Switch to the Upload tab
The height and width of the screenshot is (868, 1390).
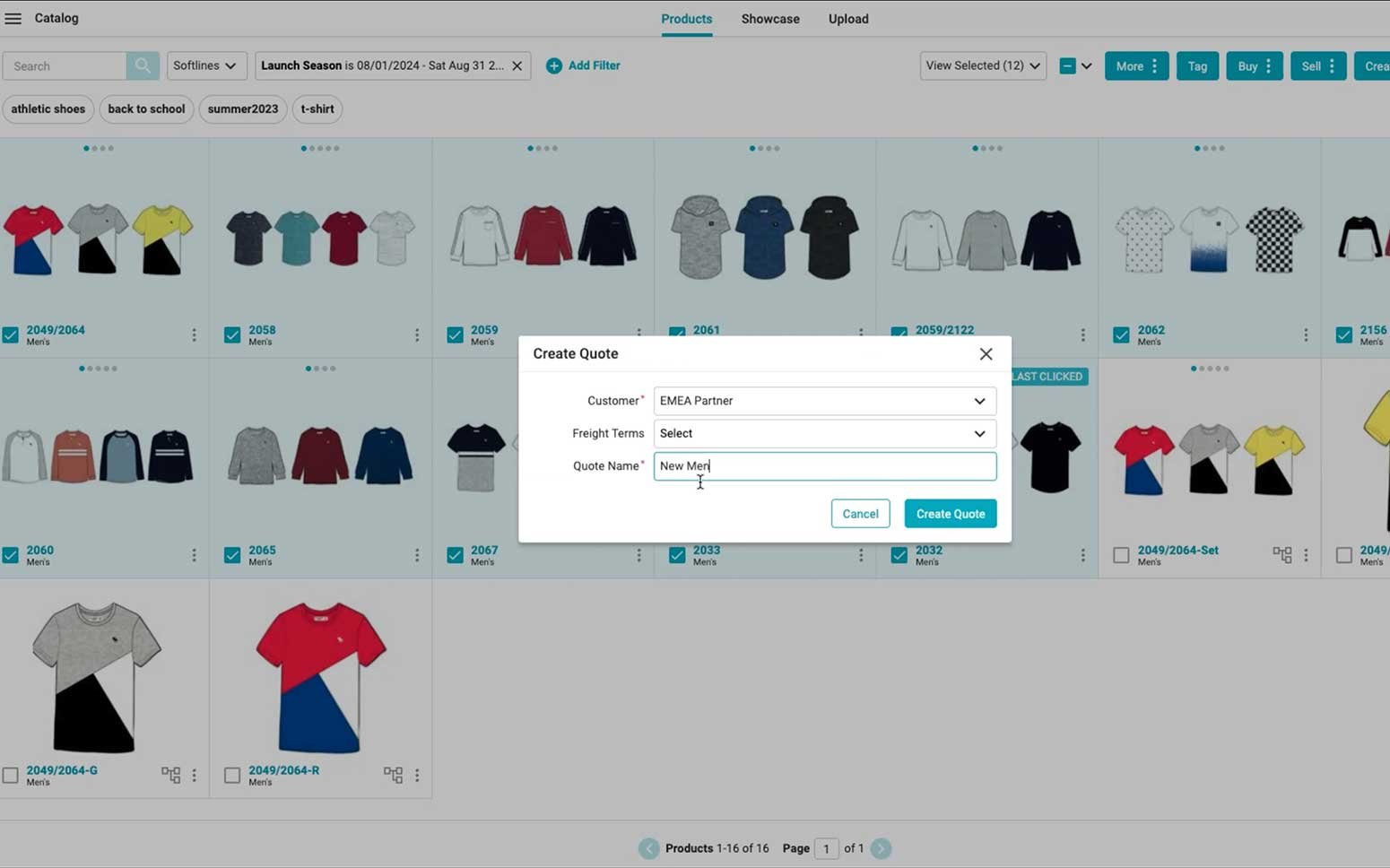click(847, 19)
